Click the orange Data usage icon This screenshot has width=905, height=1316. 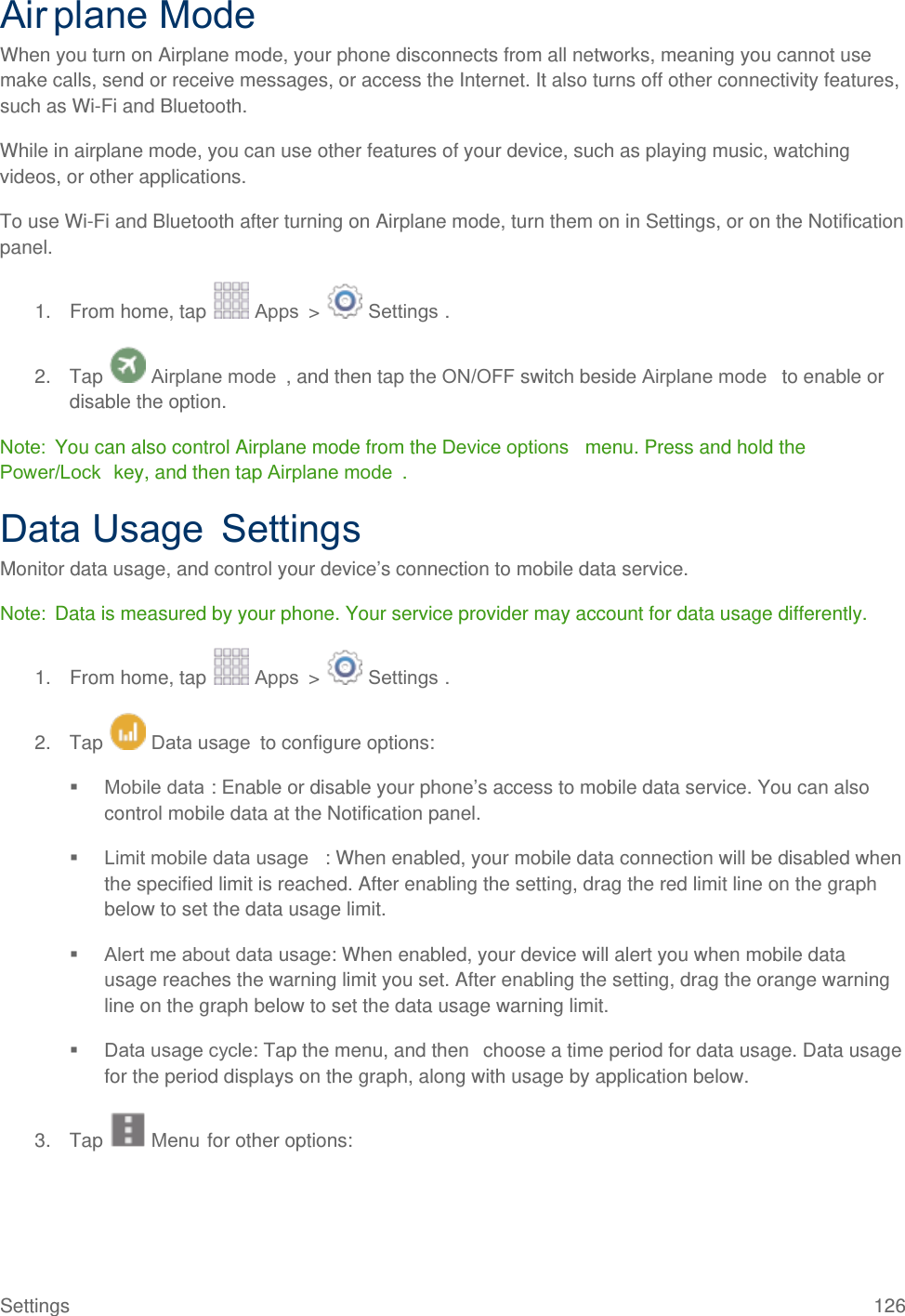[128, 731]
